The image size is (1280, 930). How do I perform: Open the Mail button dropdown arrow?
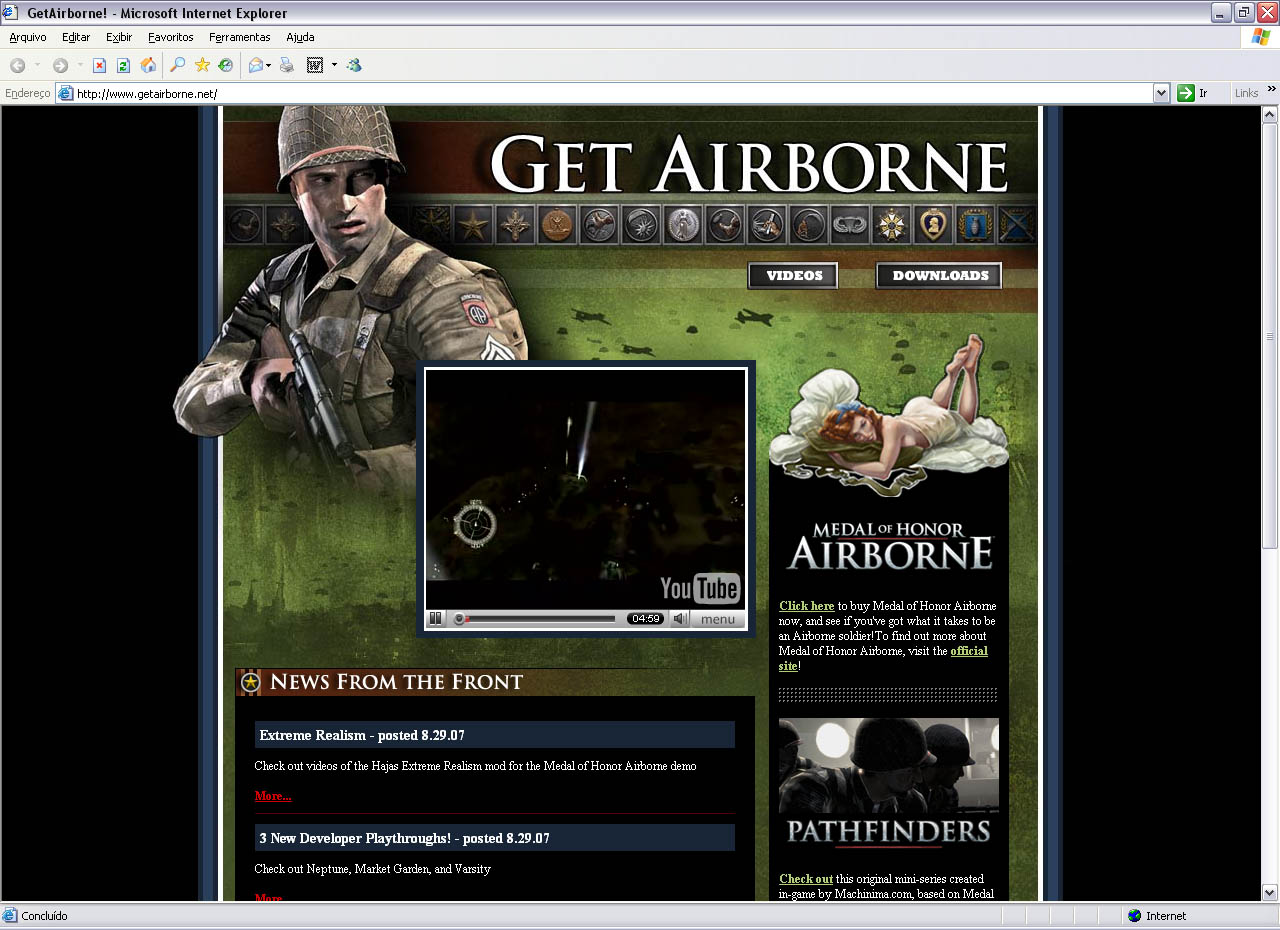pyautogui.click(x=269, y=65)
